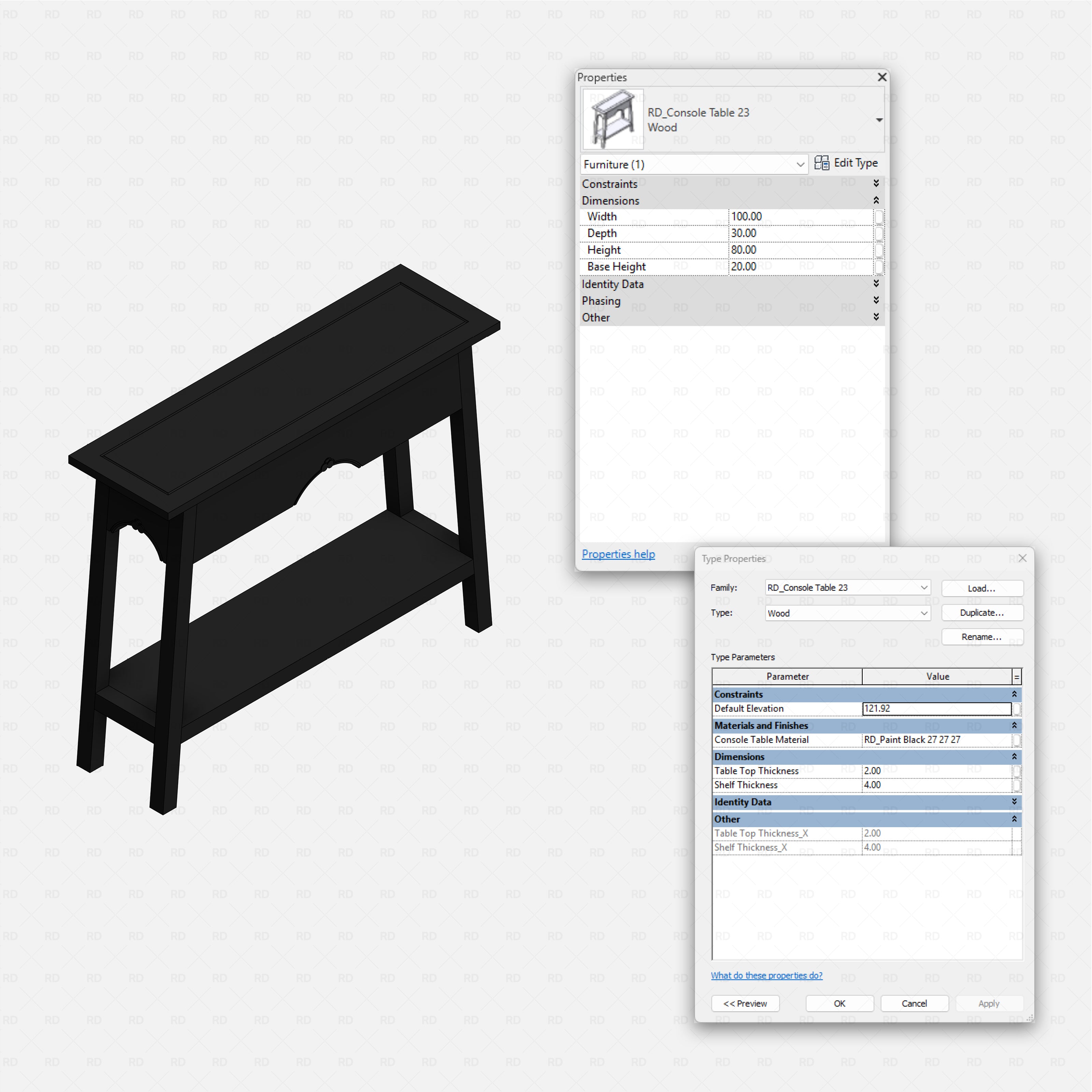Open the Properties help link
The height and width of the screenshot is (1092, 1092).
point(618,554)
